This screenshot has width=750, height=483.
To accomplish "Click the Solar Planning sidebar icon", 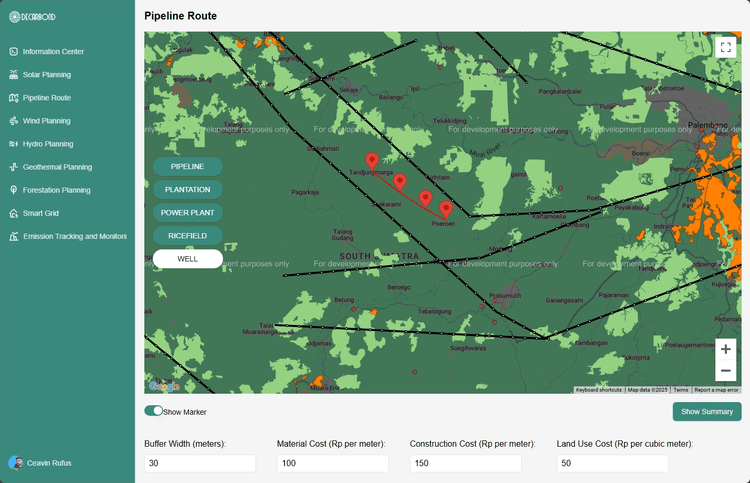I will tap(14, 75).
